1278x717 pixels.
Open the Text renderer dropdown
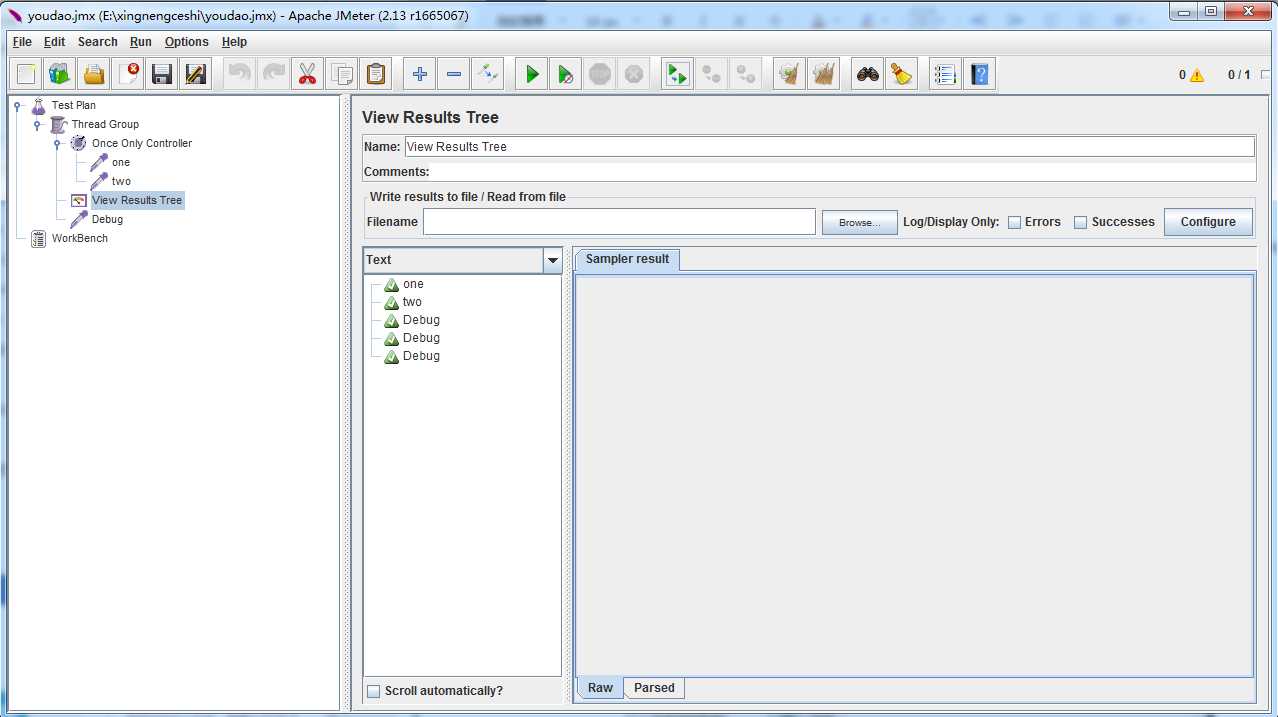point(552,260)
